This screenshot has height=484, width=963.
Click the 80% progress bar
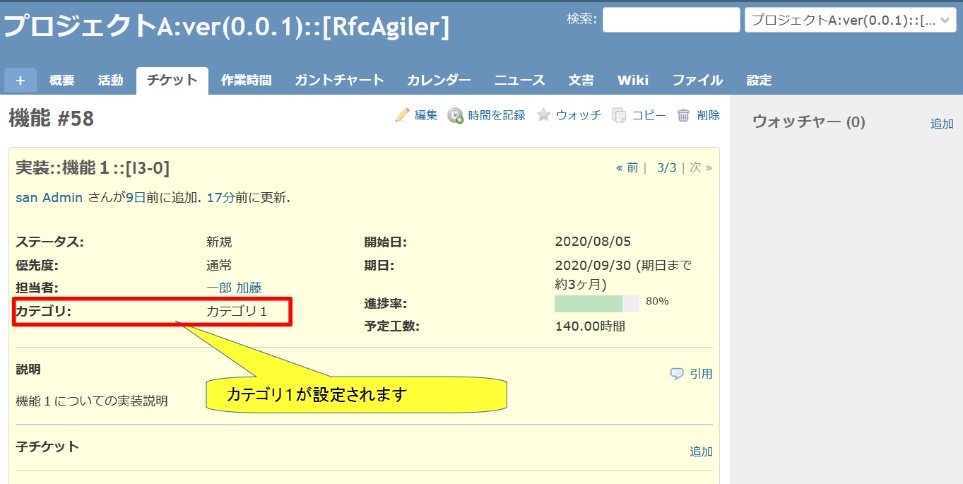pos(597,303)
